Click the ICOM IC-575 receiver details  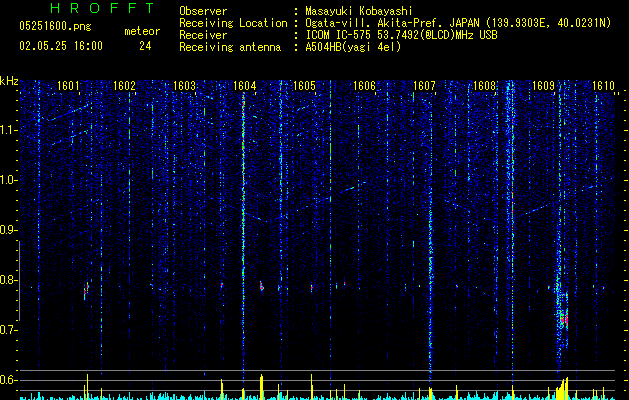pos(401,35)
